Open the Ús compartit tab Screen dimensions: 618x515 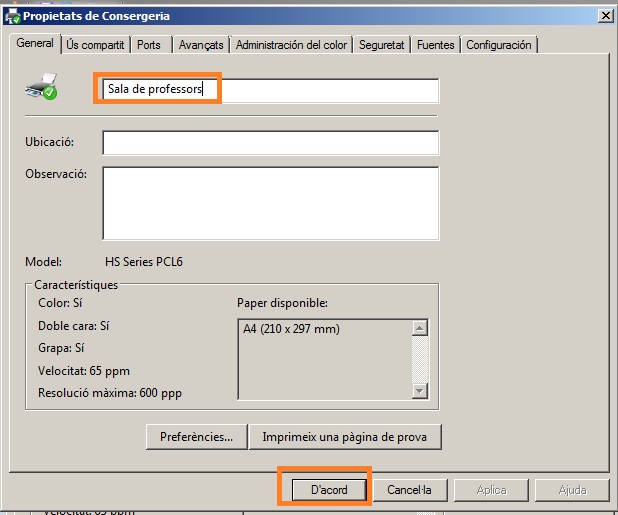click(x=95, y=45)
